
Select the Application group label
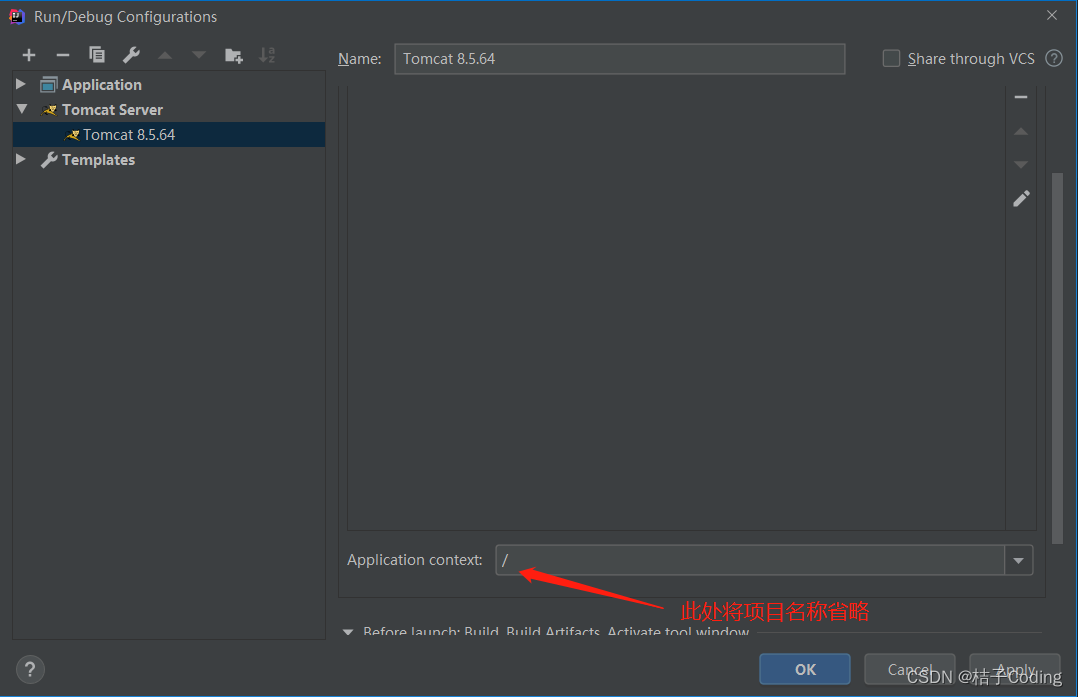click(x=102, y=85)
